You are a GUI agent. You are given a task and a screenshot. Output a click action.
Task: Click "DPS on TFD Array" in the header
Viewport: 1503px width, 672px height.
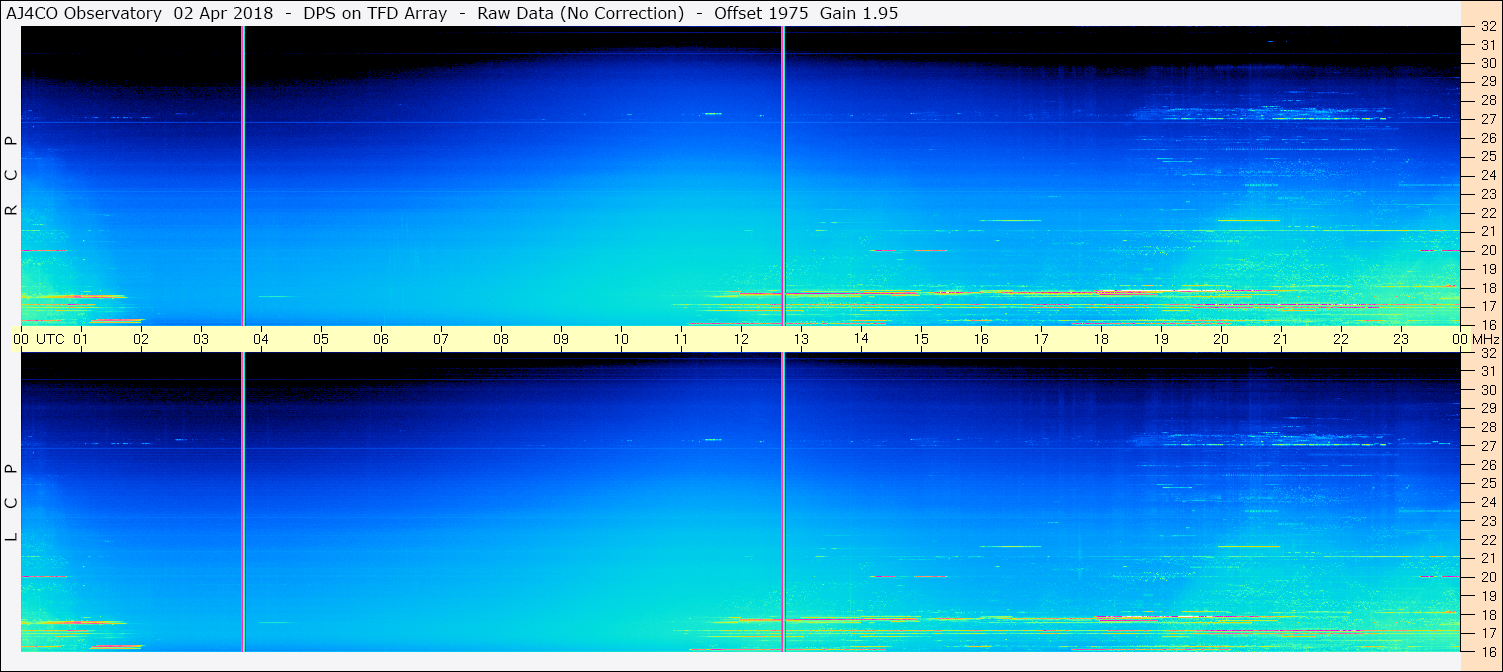pyautogui.click(x=375, y=14)
